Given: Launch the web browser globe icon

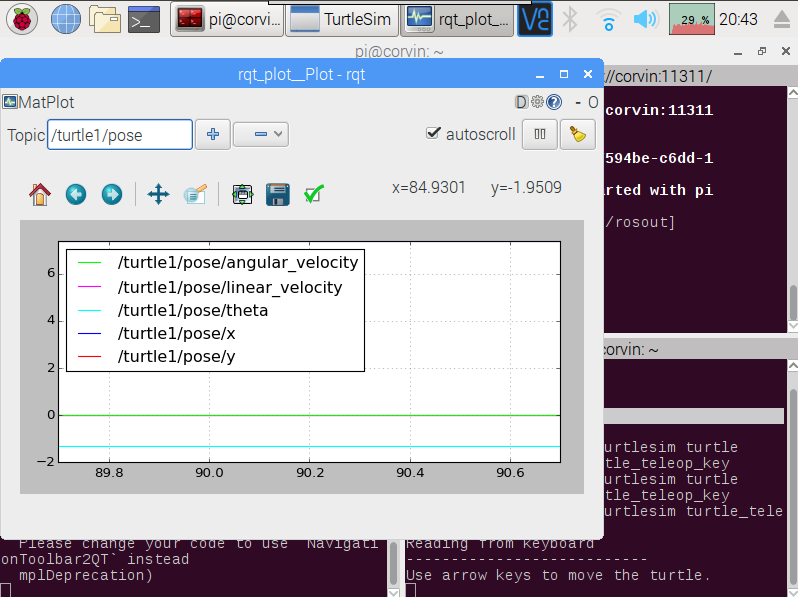Looking at the screenshot, I should 66,19.
